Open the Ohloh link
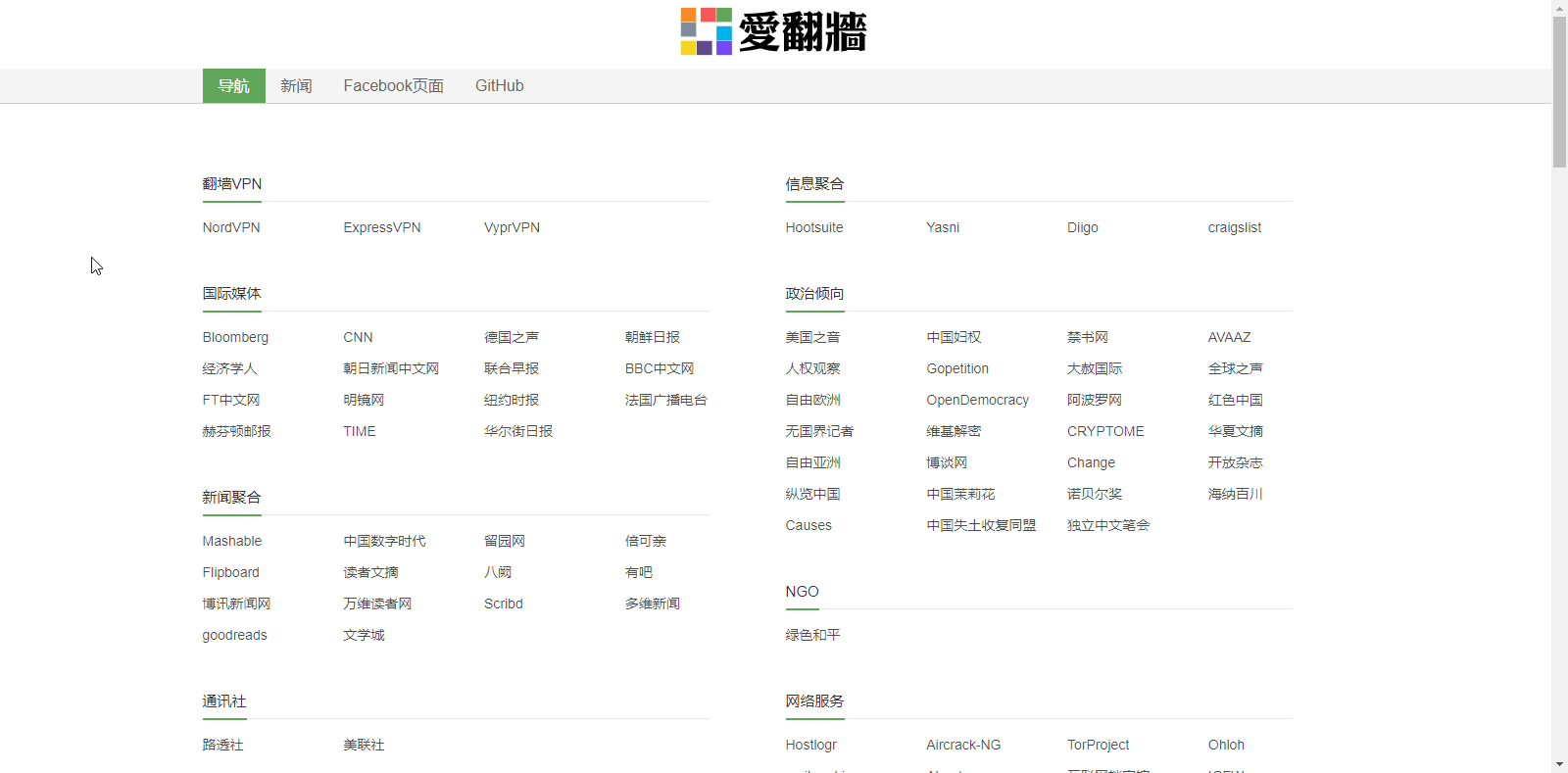This screenshot has height=773, width=1568. 1226,745
